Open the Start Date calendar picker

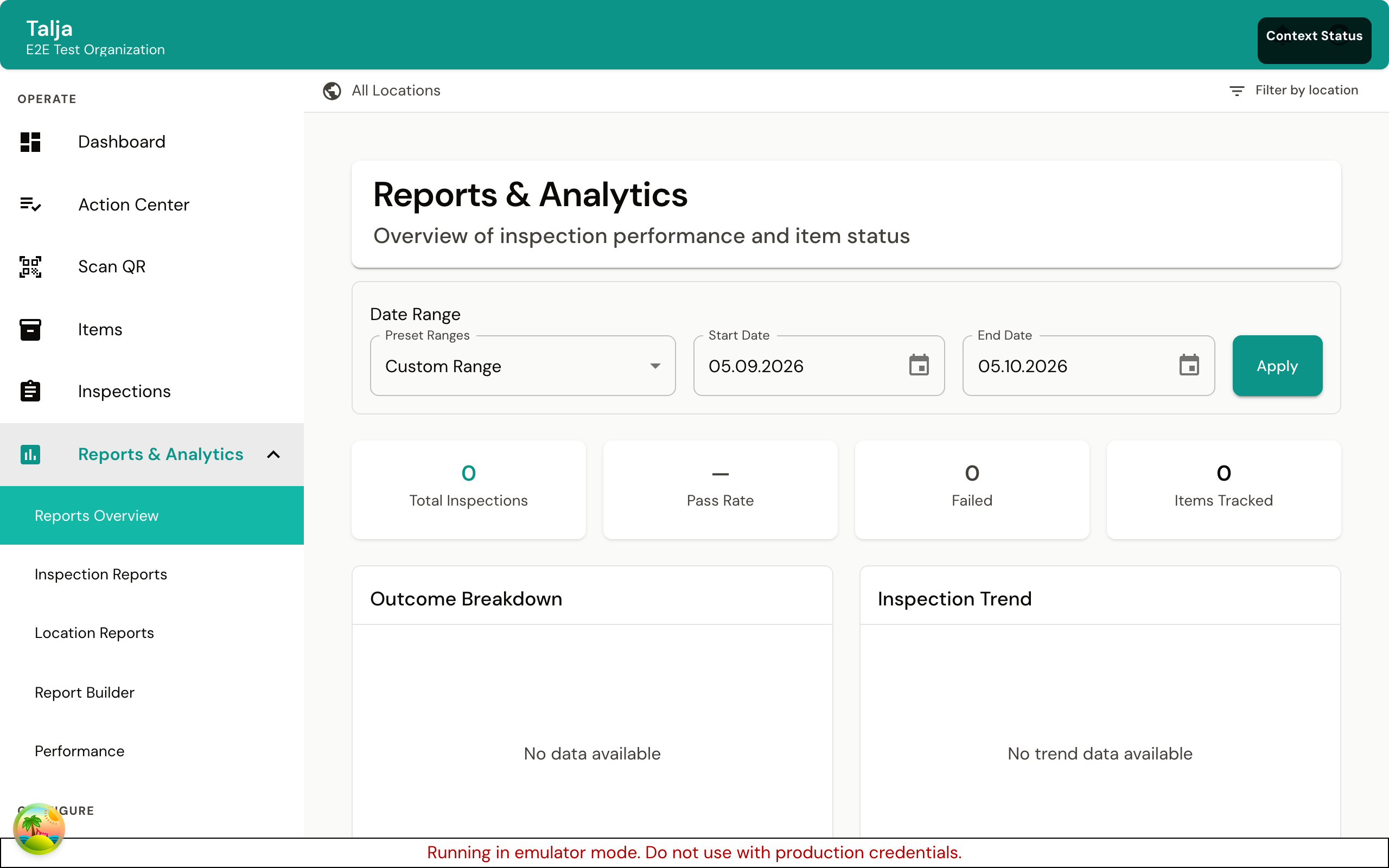point(919,365)
